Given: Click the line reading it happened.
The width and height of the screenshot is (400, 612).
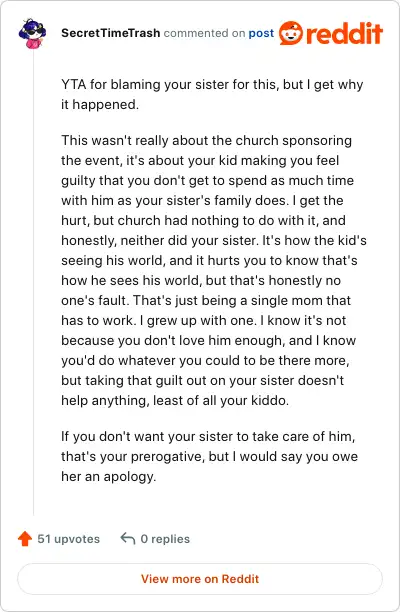Looking at the screenshot, I should 100,105.
